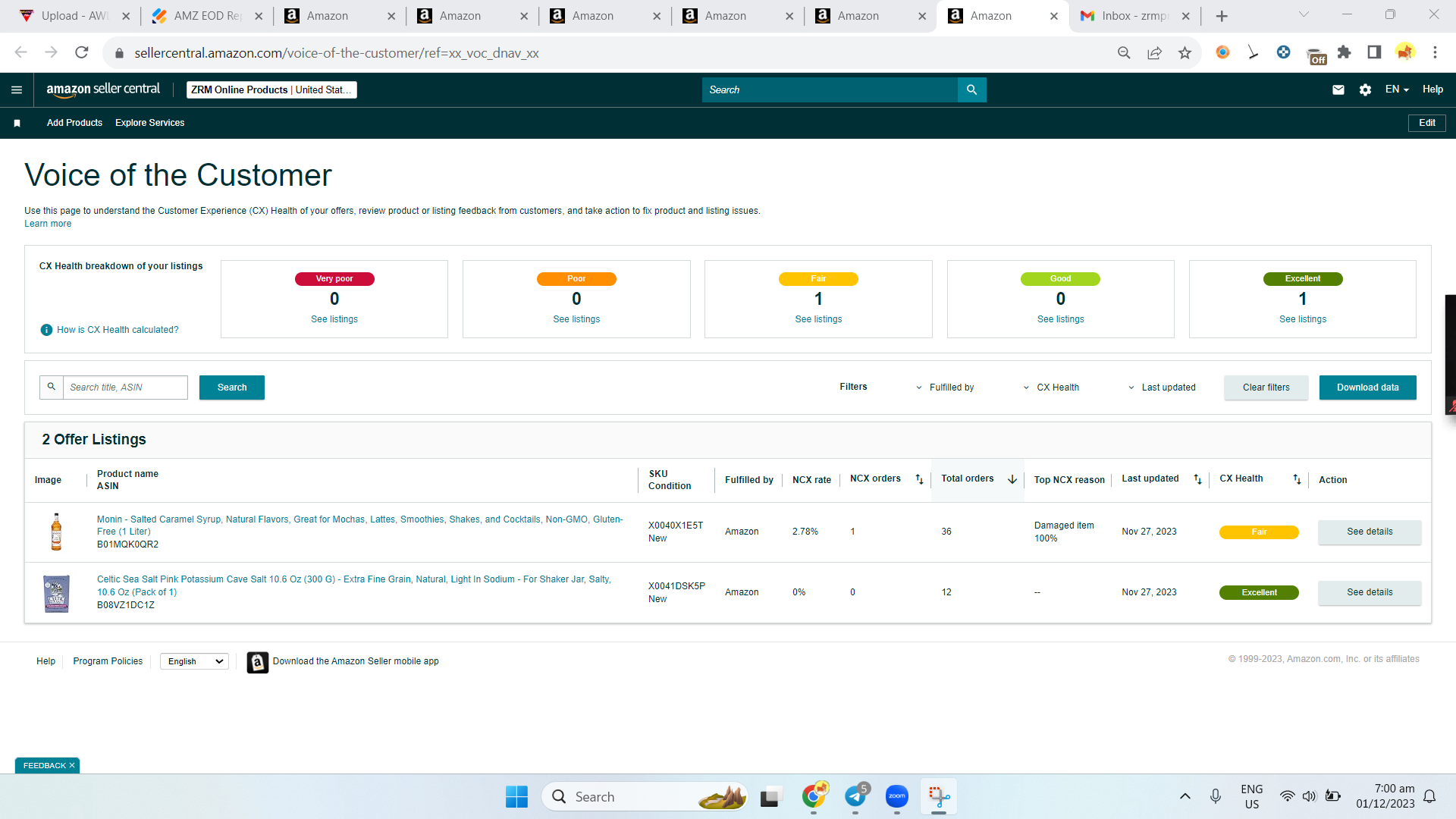Sort by Total orders down arrow
The height and width of the screenshot is (819, 1456).
[1012, 479]
